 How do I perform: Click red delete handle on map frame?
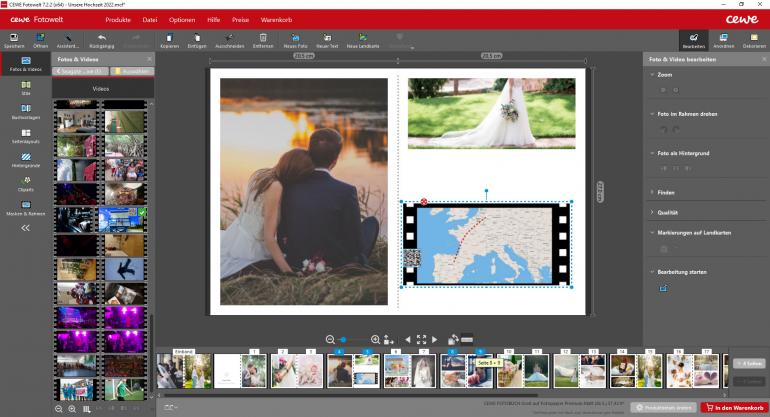pos(424,201)
